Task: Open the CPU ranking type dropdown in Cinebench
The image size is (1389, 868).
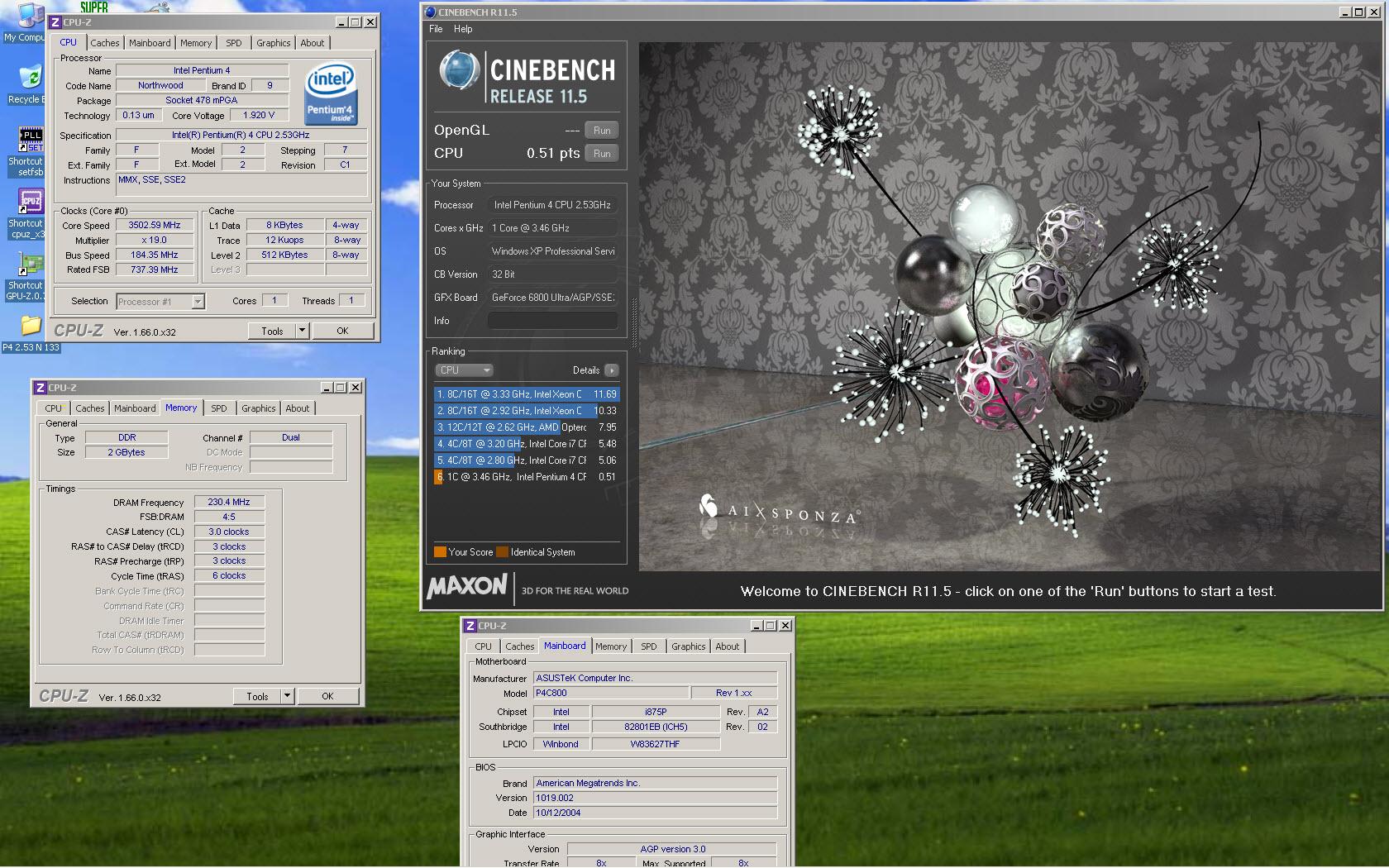Action: [464, 370]
